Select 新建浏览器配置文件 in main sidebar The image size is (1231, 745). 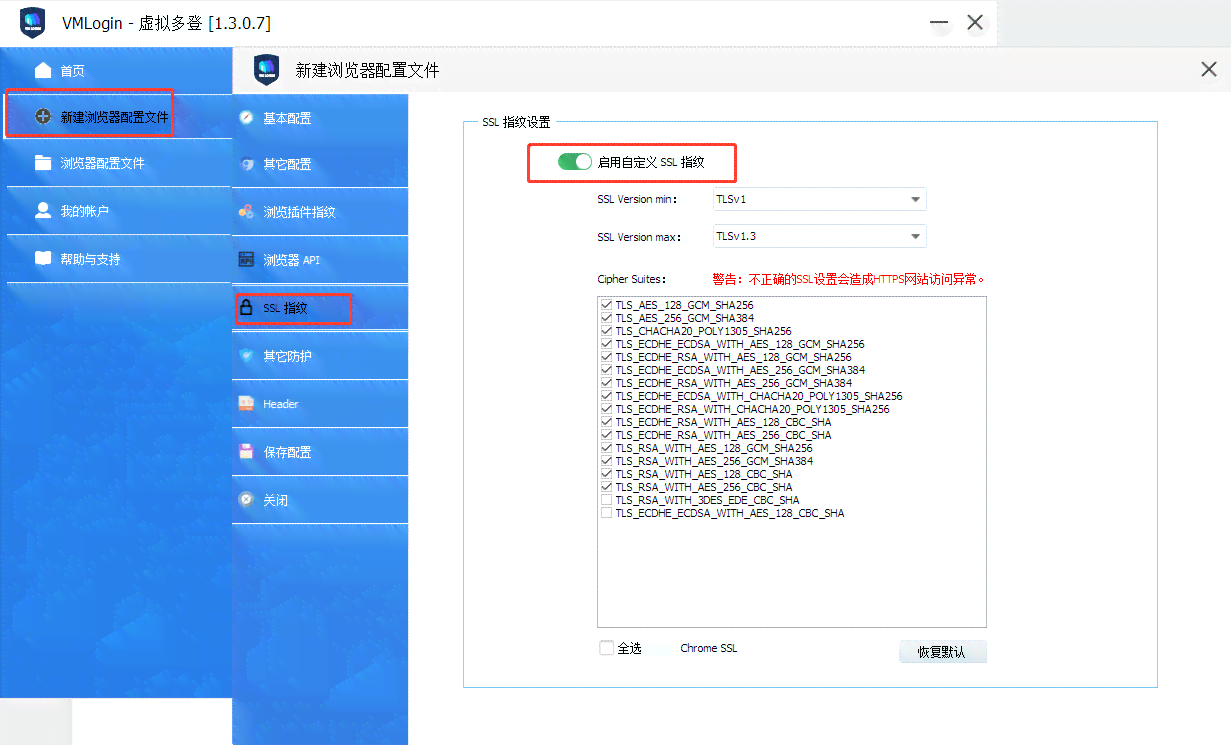pyautogui.click(x=116, y=117)
